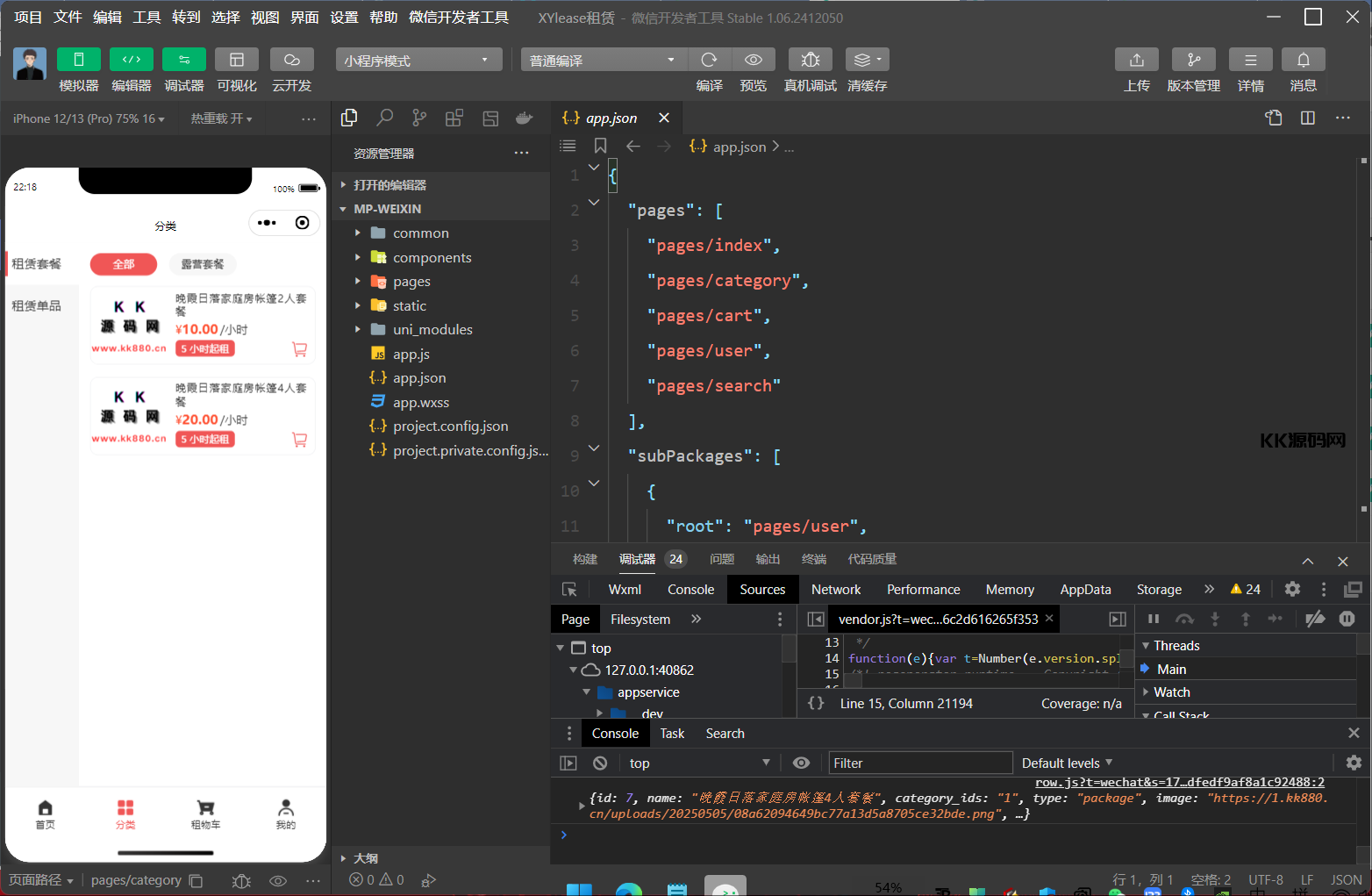1372x896 pixels.
Task: Tap the 我的 tab in simulator
Action: tap(286, 814)
